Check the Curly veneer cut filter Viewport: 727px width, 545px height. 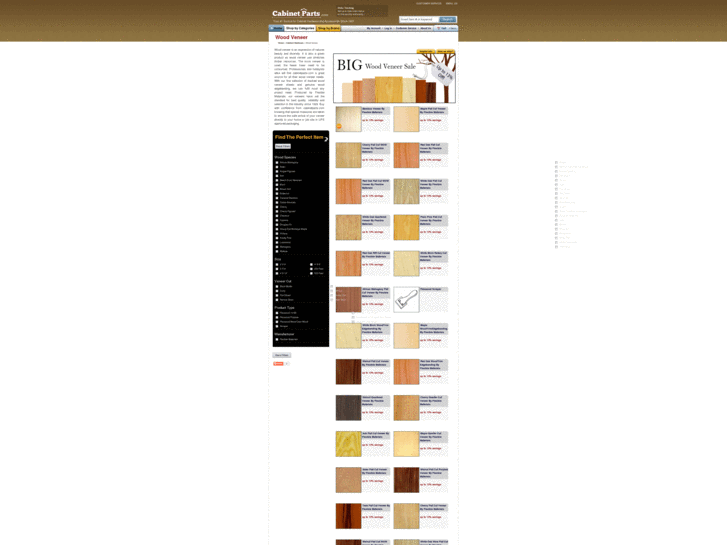coord(277,291)
